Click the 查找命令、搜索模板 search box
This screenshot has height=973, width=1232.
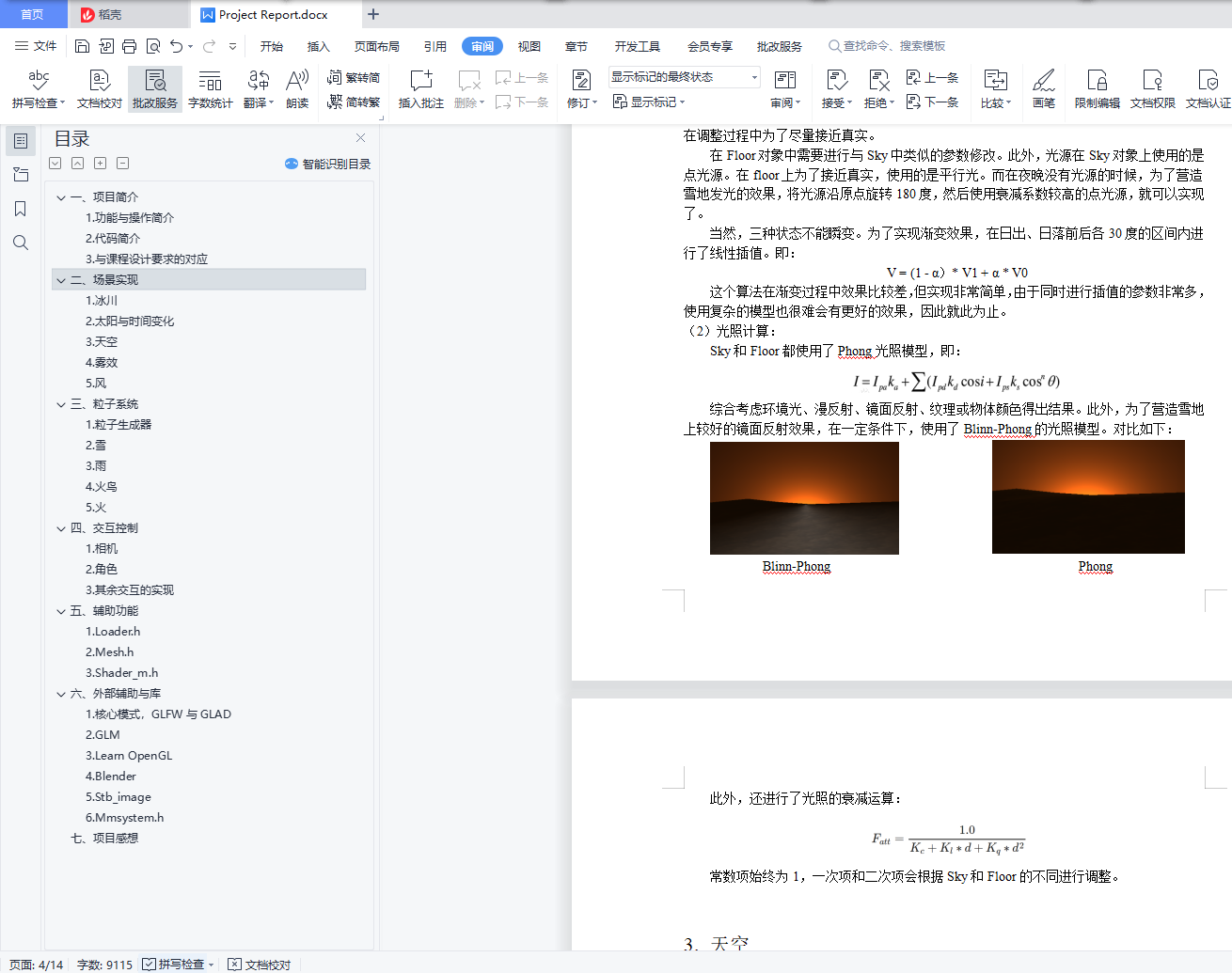pos(888,46)
